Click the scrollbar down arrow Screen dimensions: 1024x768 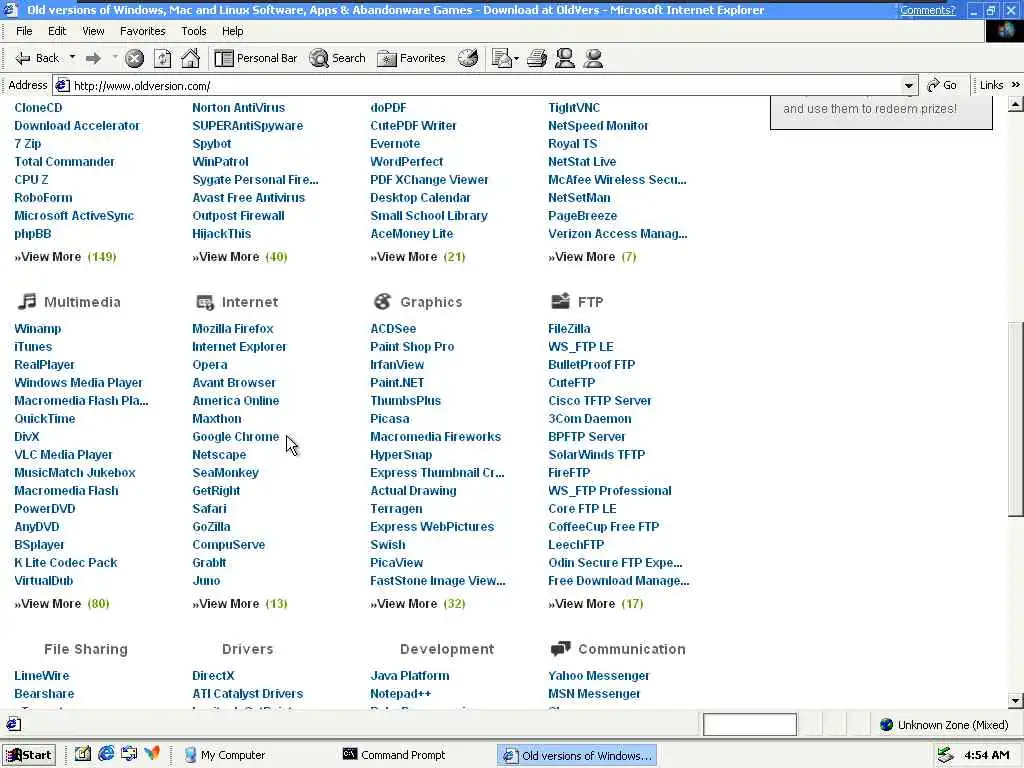(1016, 701)
